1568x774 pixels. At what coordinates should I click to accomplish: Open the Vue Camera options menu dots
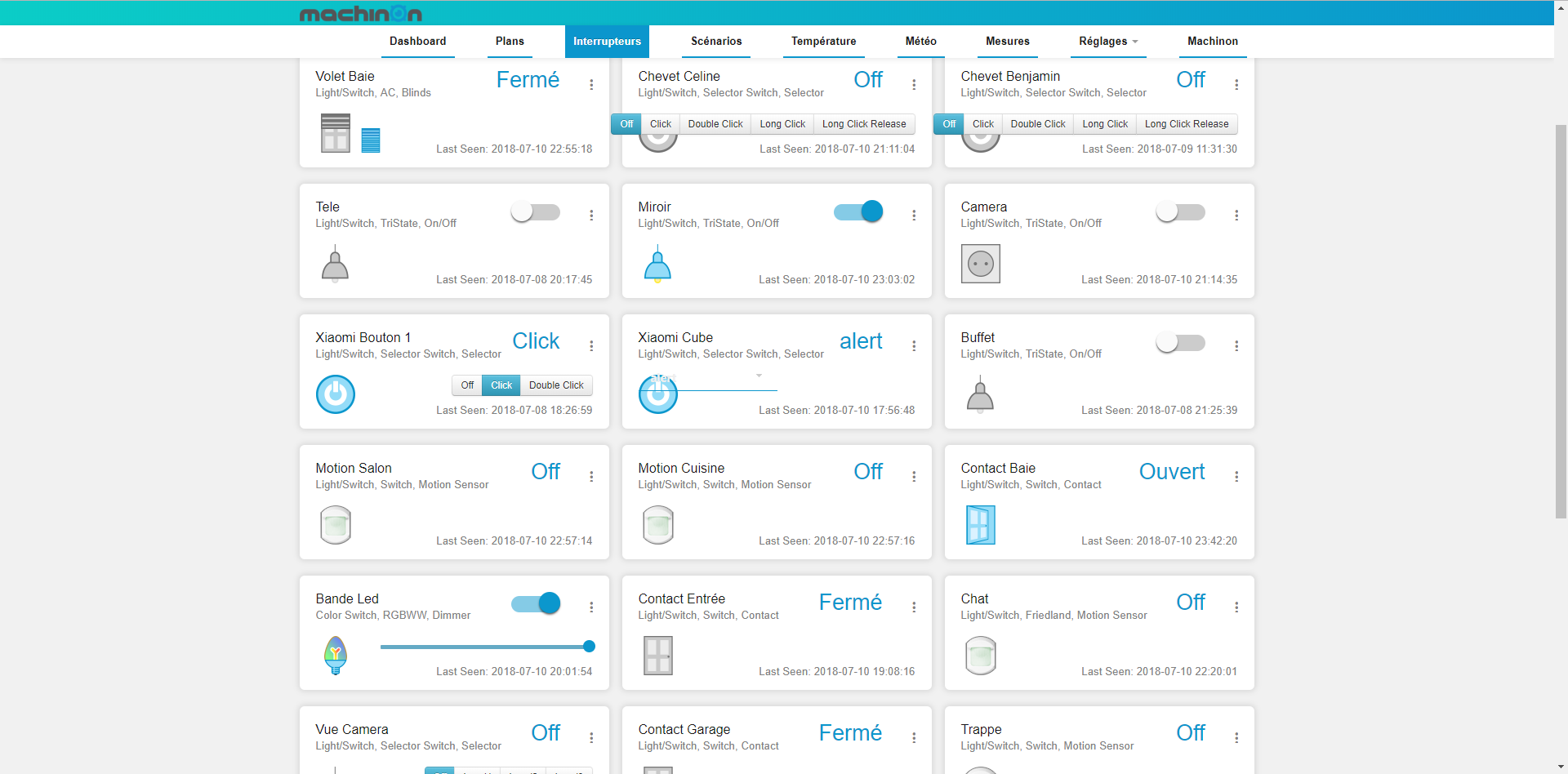pos(591,737)
